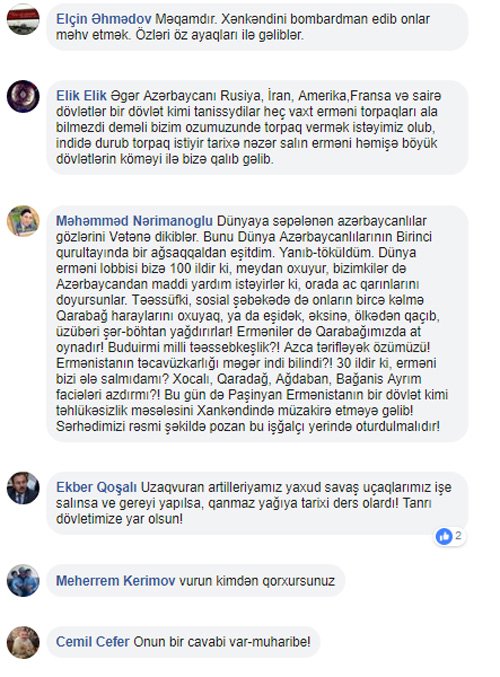
Task: Open the Meherrem Kerimov name link
Action: (x=116, y=581)
